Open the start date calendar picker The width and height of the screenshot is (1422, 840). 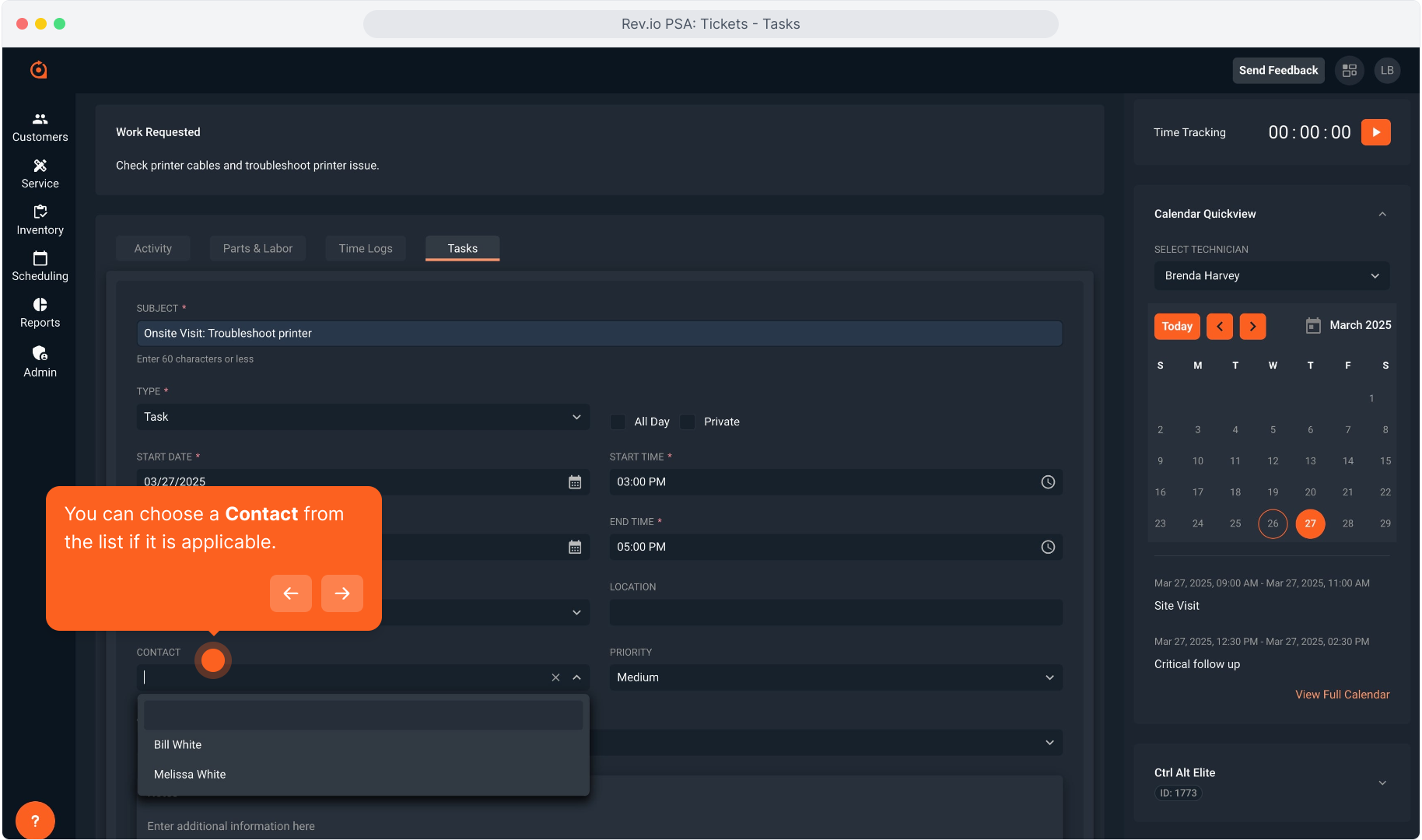(575, 482)
